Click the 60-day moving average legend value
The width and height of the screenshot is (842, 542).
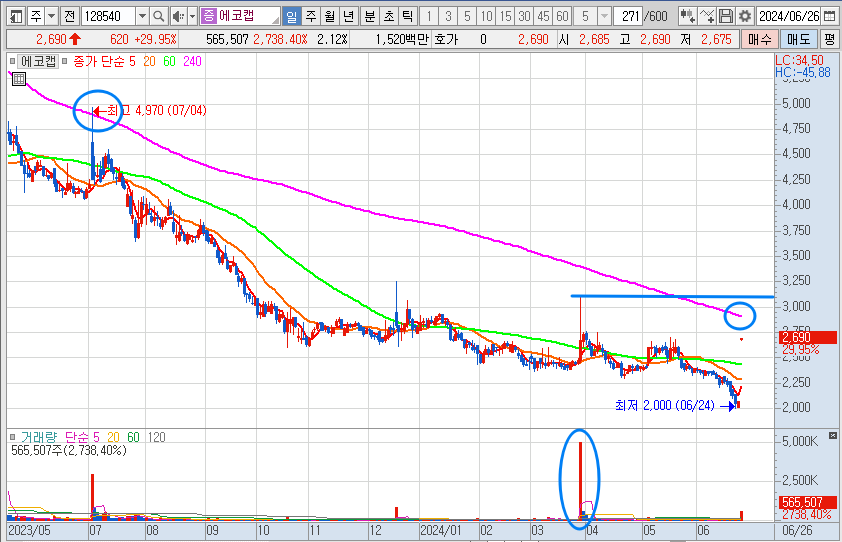tap(169, 62)
